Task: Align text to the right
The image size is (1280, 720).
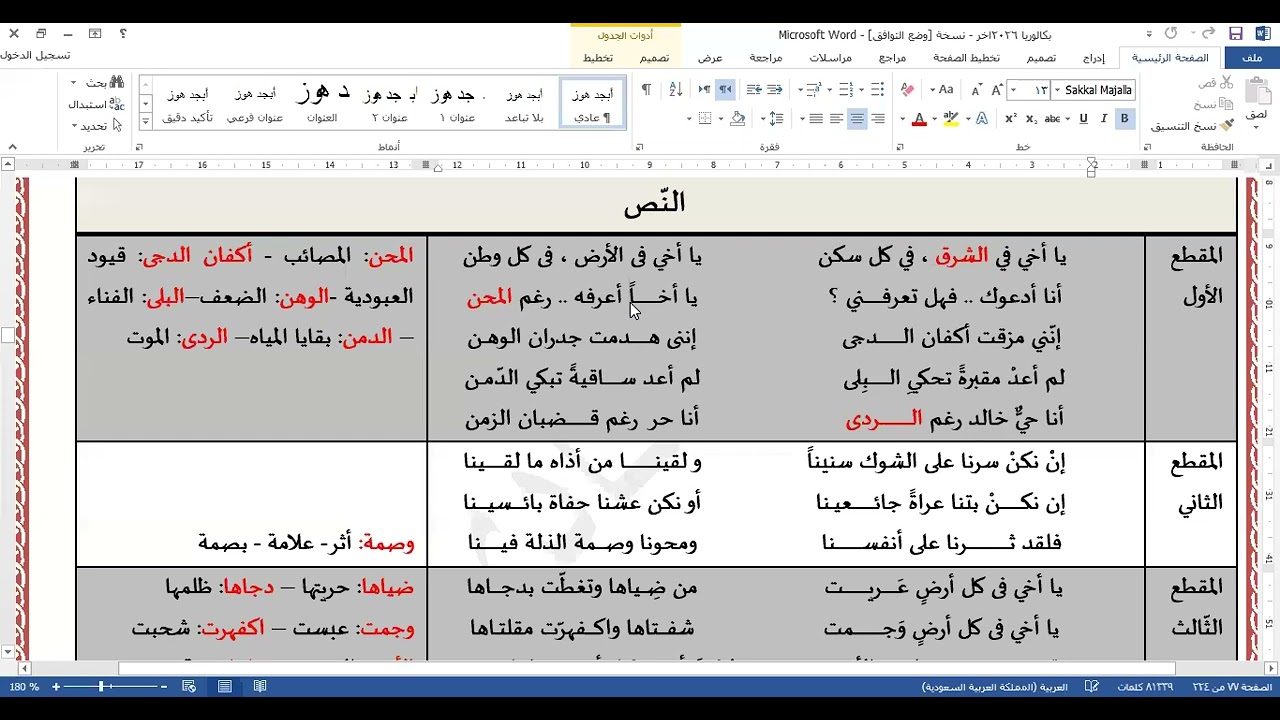Action: [877, 118]
